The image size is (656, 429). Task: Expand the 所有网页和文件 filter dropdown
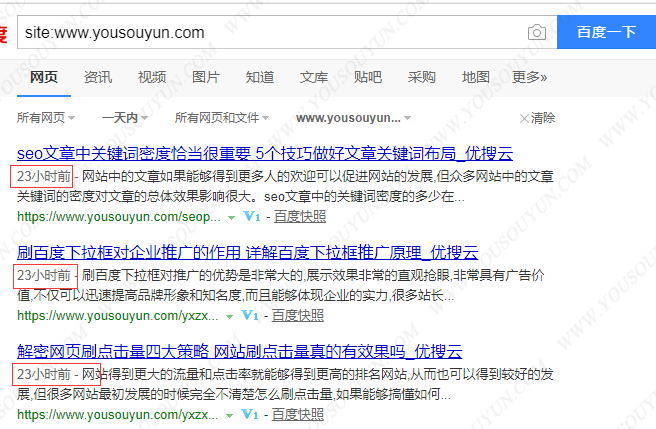click(x=222, y=118)
